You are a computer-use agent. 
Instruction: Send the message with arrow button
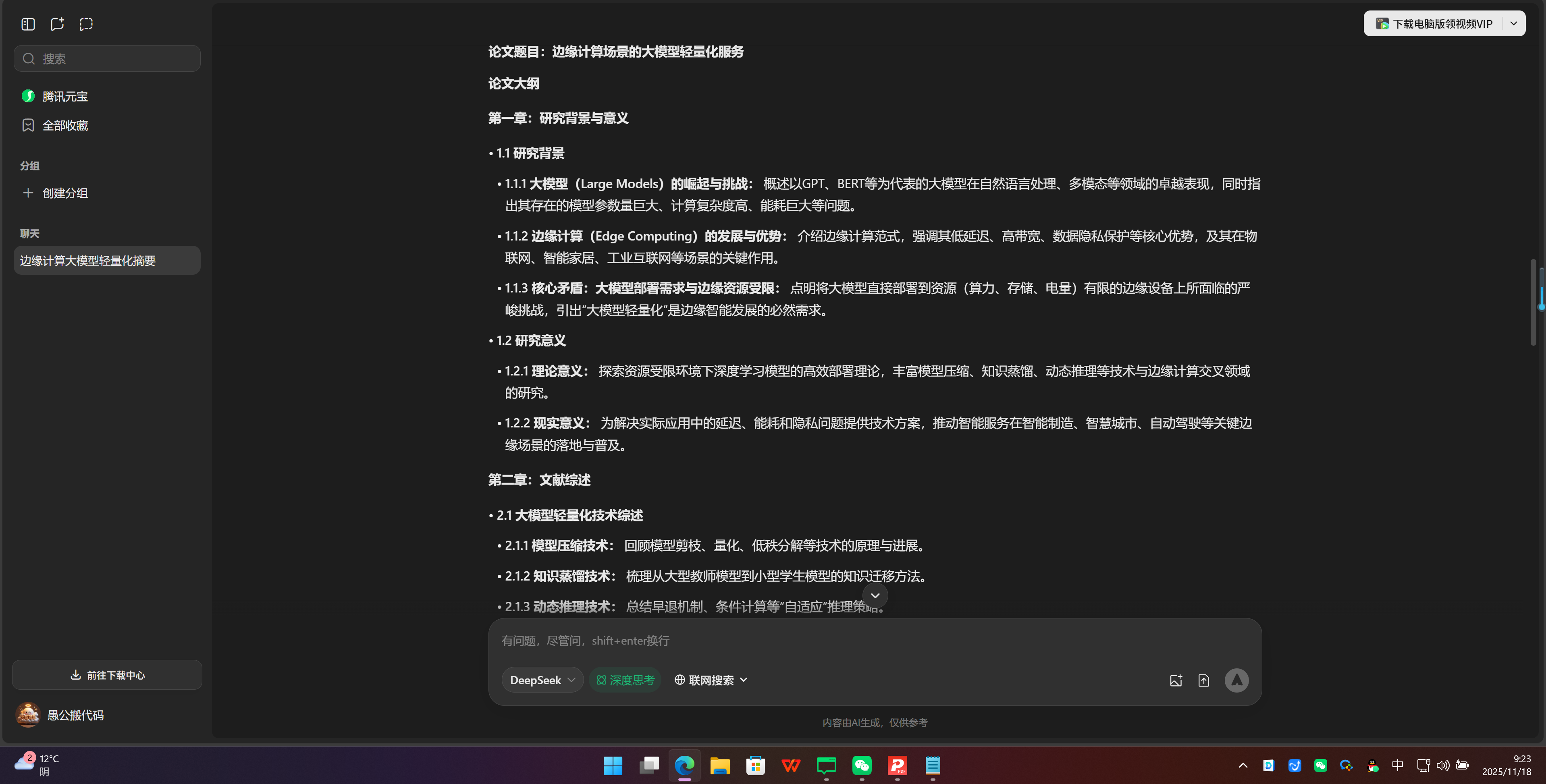coord(1236,680)
